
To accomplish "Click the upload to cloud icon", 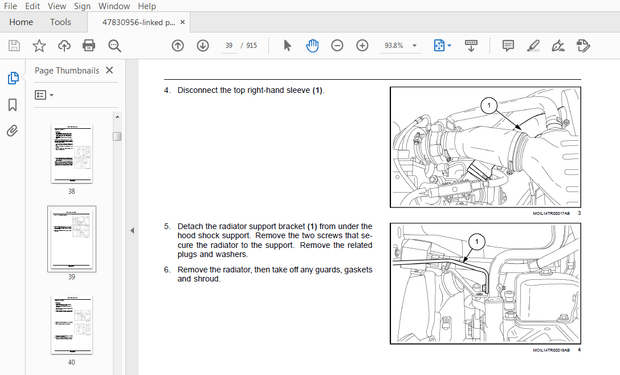I will [x=64, y=46].
